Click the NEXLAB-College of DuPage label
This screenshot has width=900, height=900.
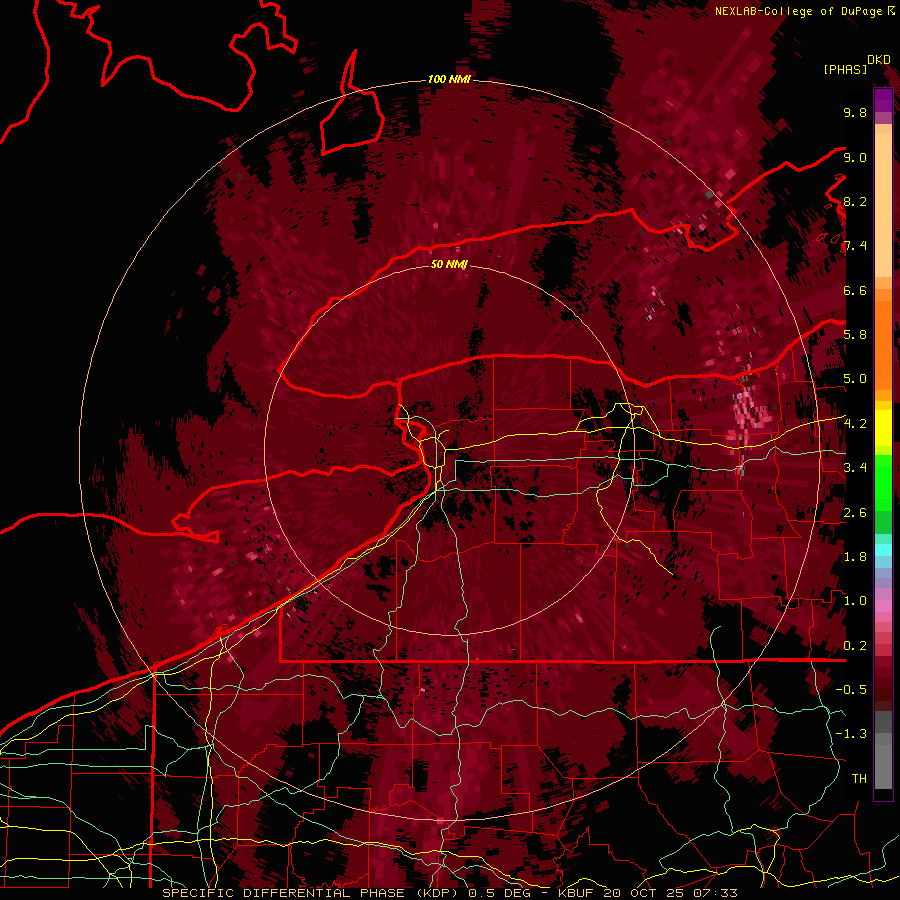click(800, 11)
